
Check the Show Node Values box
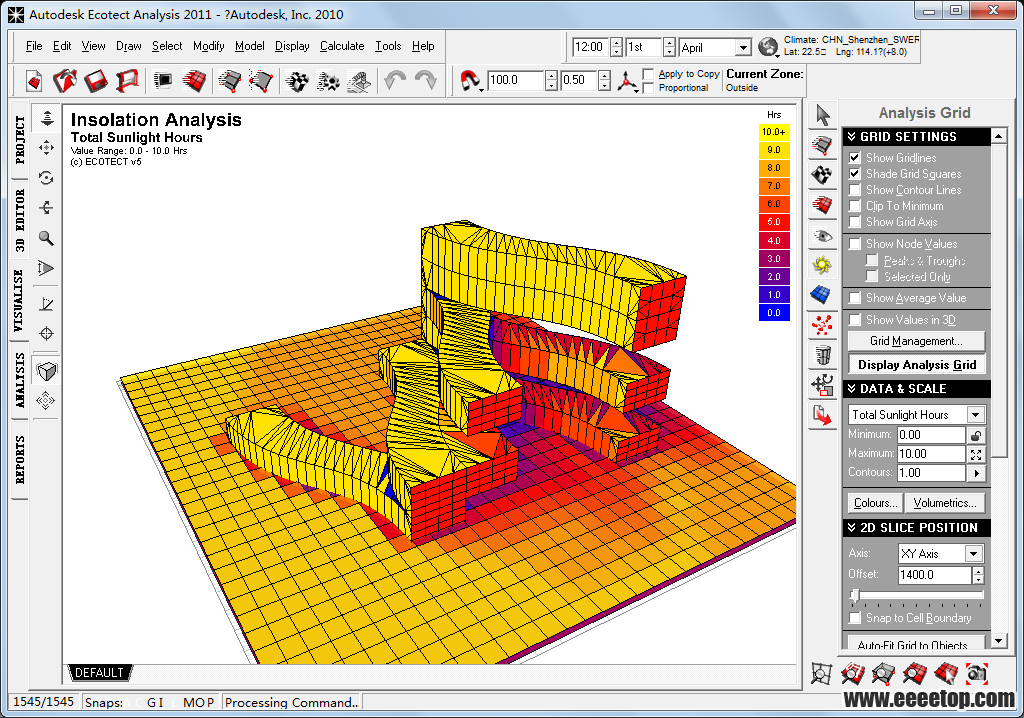(x=855, y=244)
